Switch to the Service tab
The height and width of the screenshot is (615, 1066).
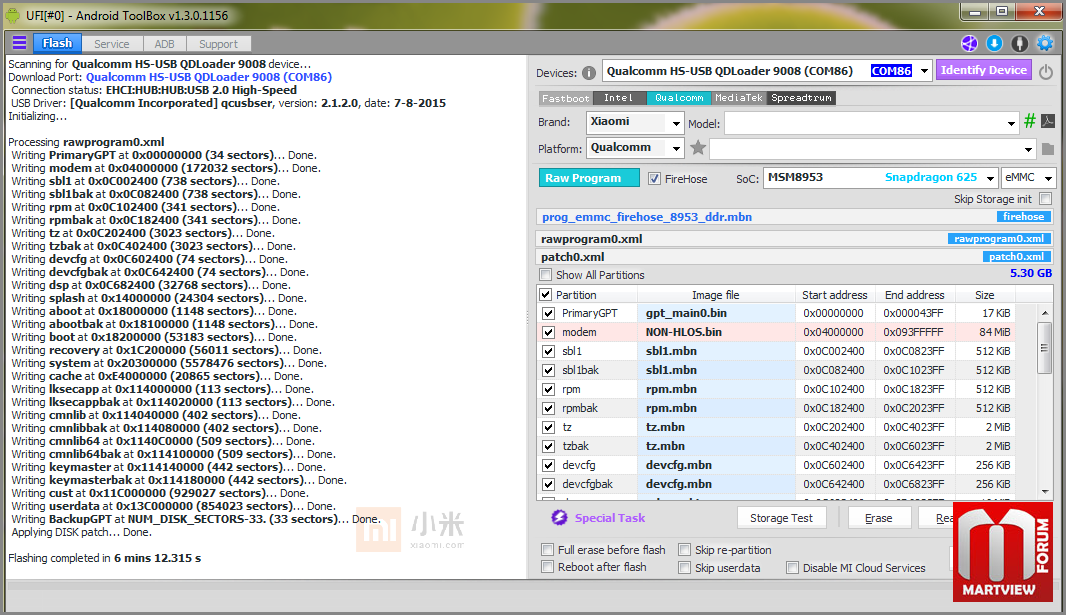coord(111,44)
